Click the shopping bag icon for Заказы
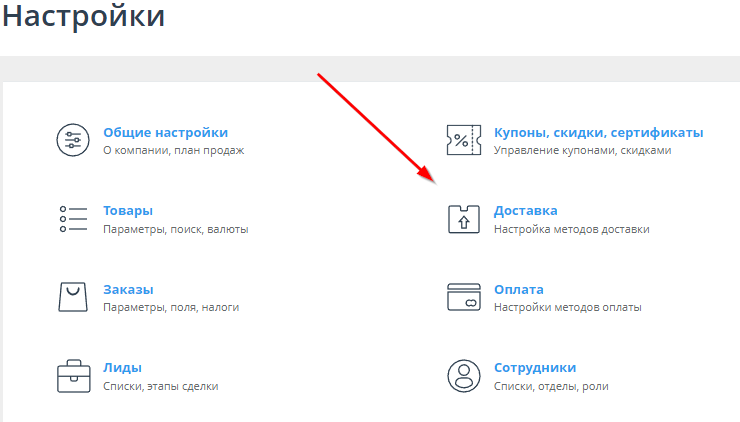Viewport: 740px width, 422px height. coord(73,297)
